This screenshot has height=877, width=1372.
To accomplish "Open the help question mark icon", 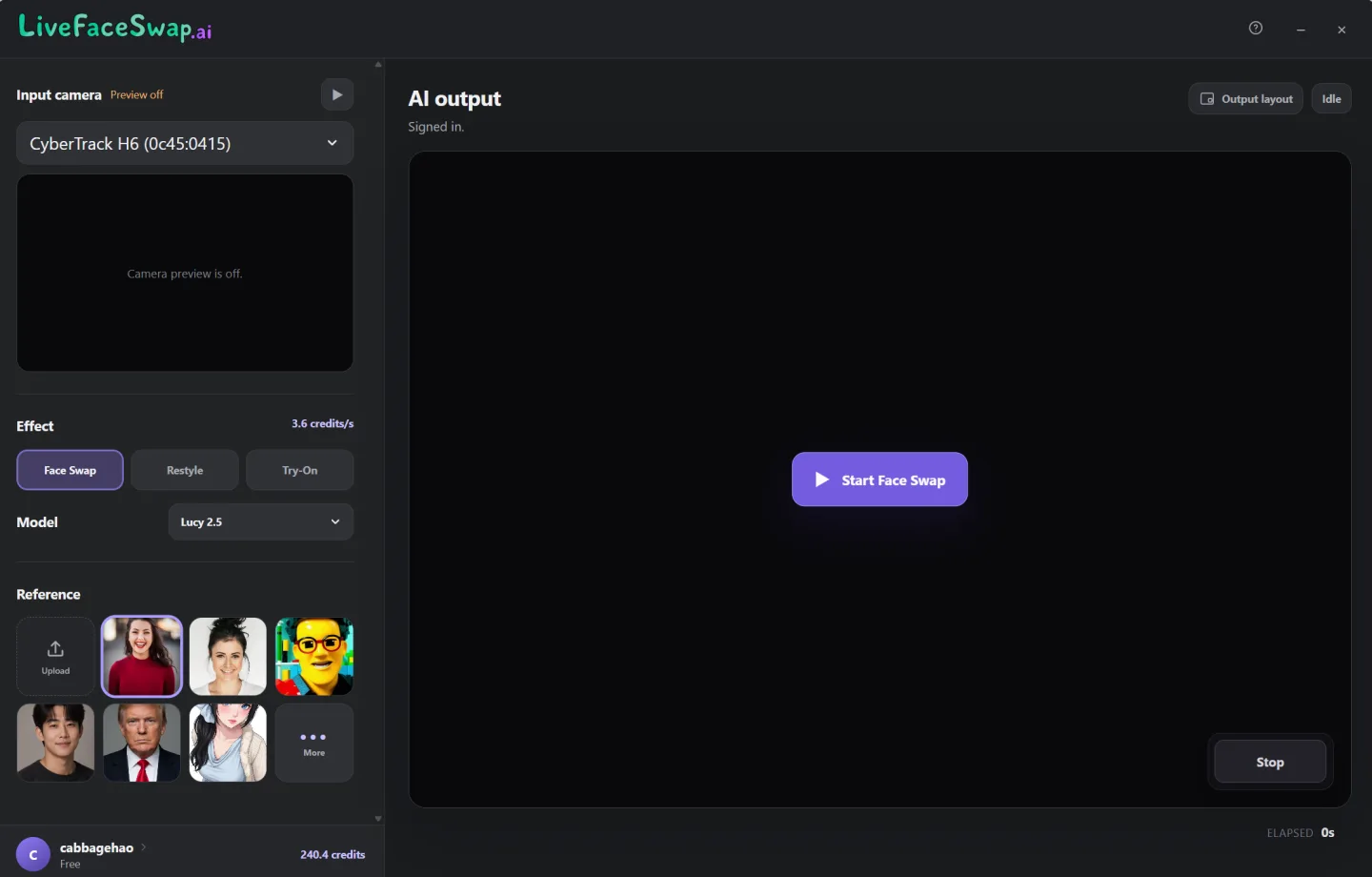I will pos(1256,29).
